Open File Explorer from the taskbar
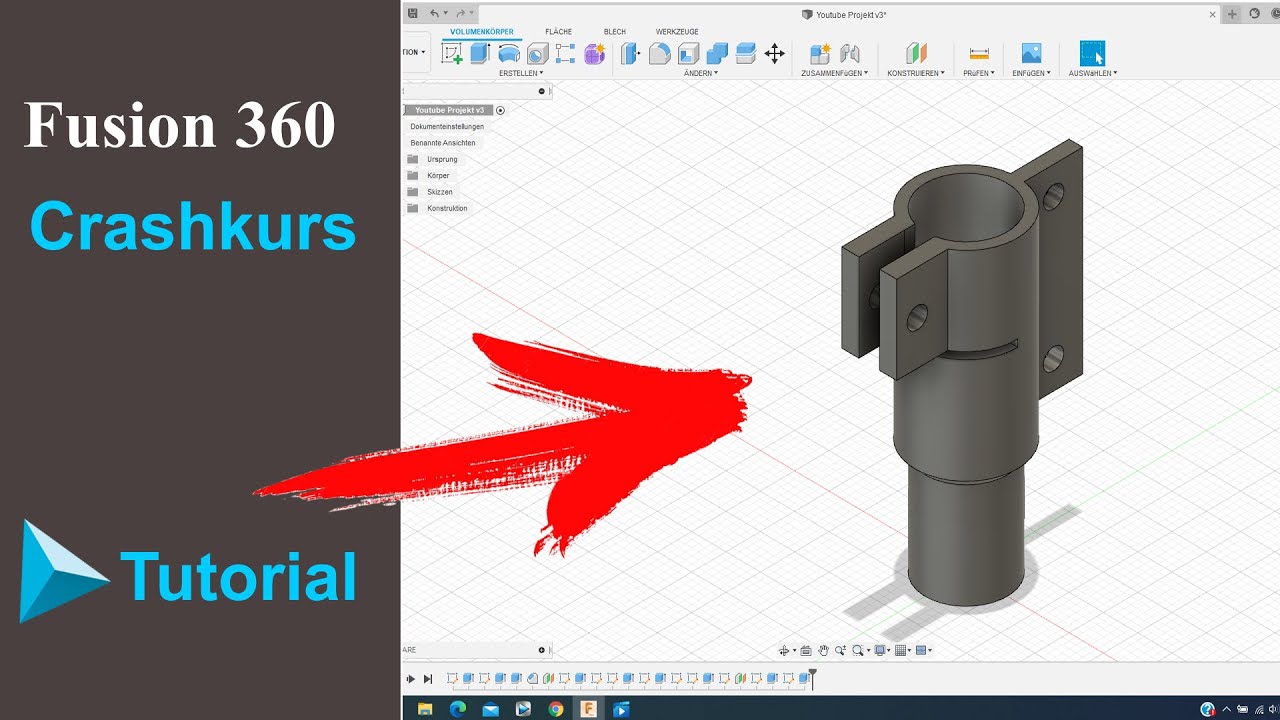Image resolution: width=1280 pixels, height=720 pixels. click(424, 709)
